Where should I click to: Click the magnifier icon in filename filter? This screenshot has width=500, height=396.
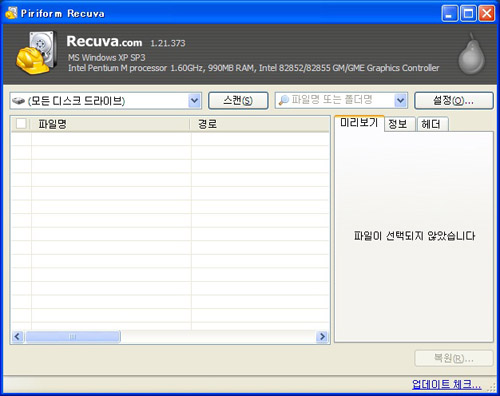coord(283,100)
